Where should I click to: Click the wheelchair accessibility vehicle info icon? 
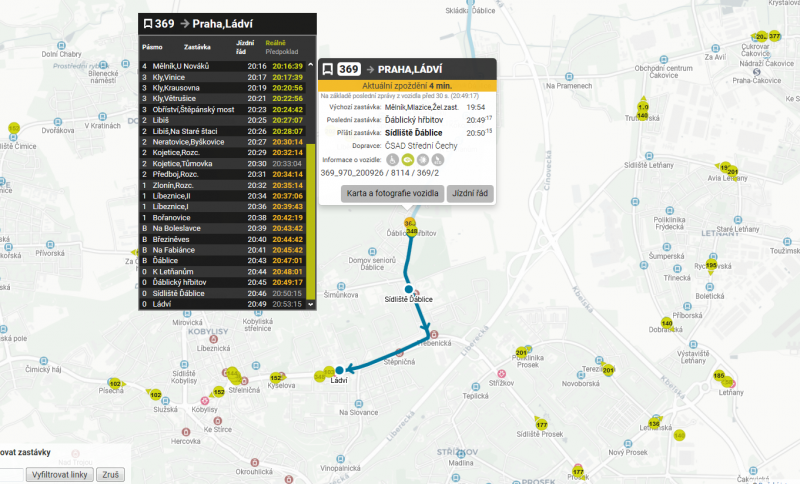(x=392, y=160)
